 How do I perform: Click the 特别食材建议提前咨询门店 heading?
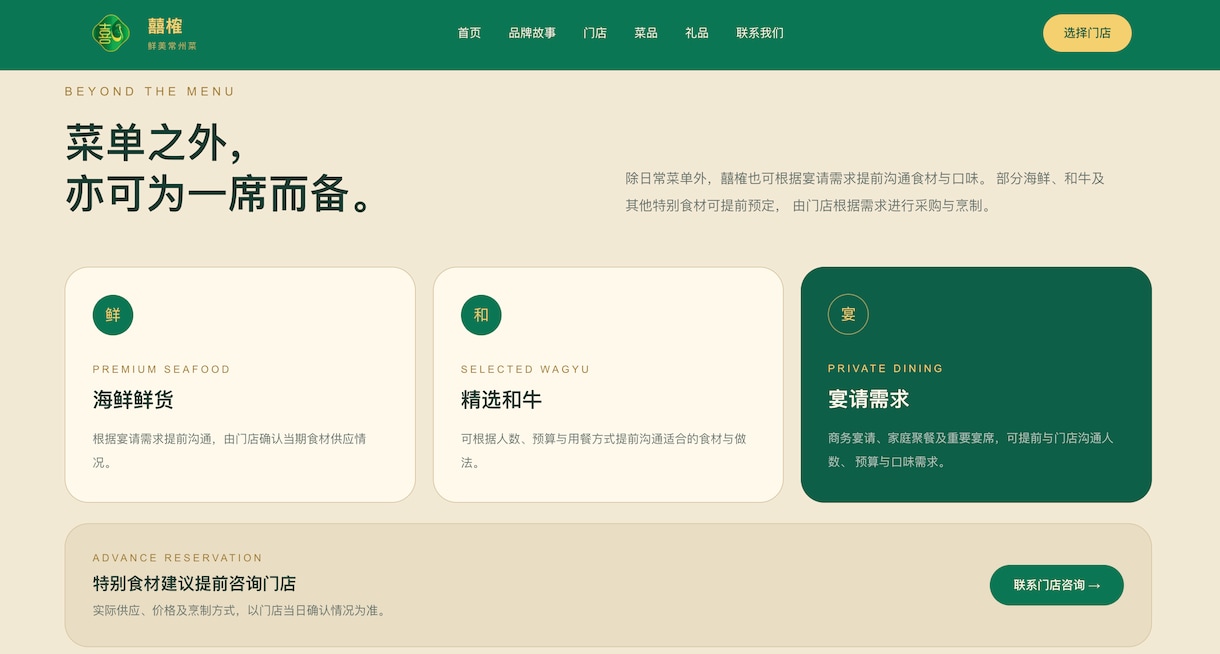tap(194, 584)
